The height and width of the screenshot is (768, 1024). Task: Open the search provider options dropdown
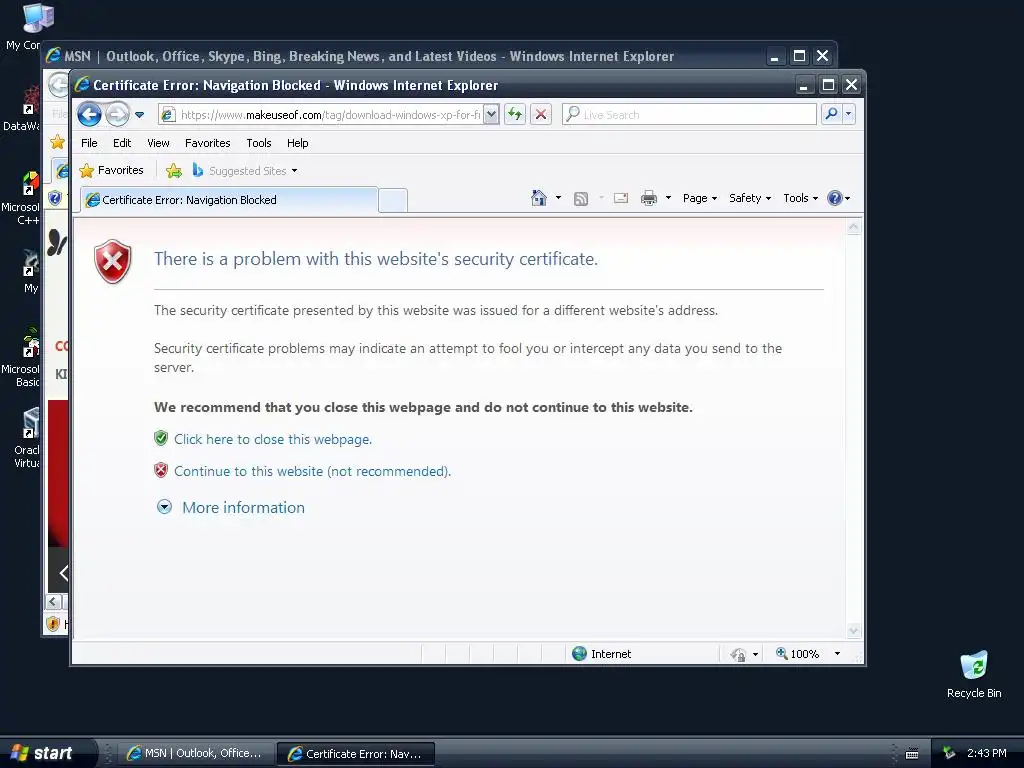click(x=848, y=114)
